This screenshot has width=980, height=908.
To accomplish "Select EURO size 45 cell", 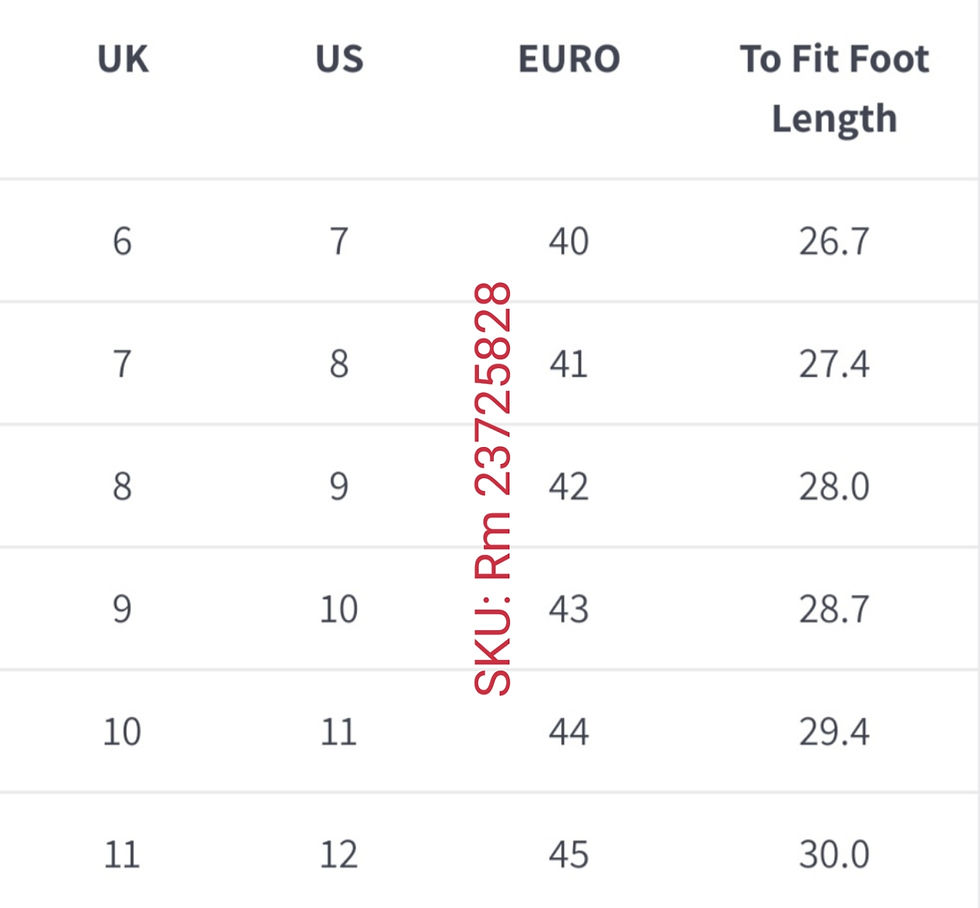I will pos(568,855).
